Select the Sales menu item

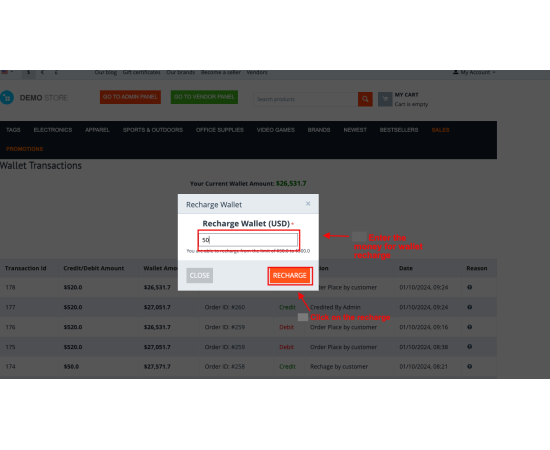[441, 130]
